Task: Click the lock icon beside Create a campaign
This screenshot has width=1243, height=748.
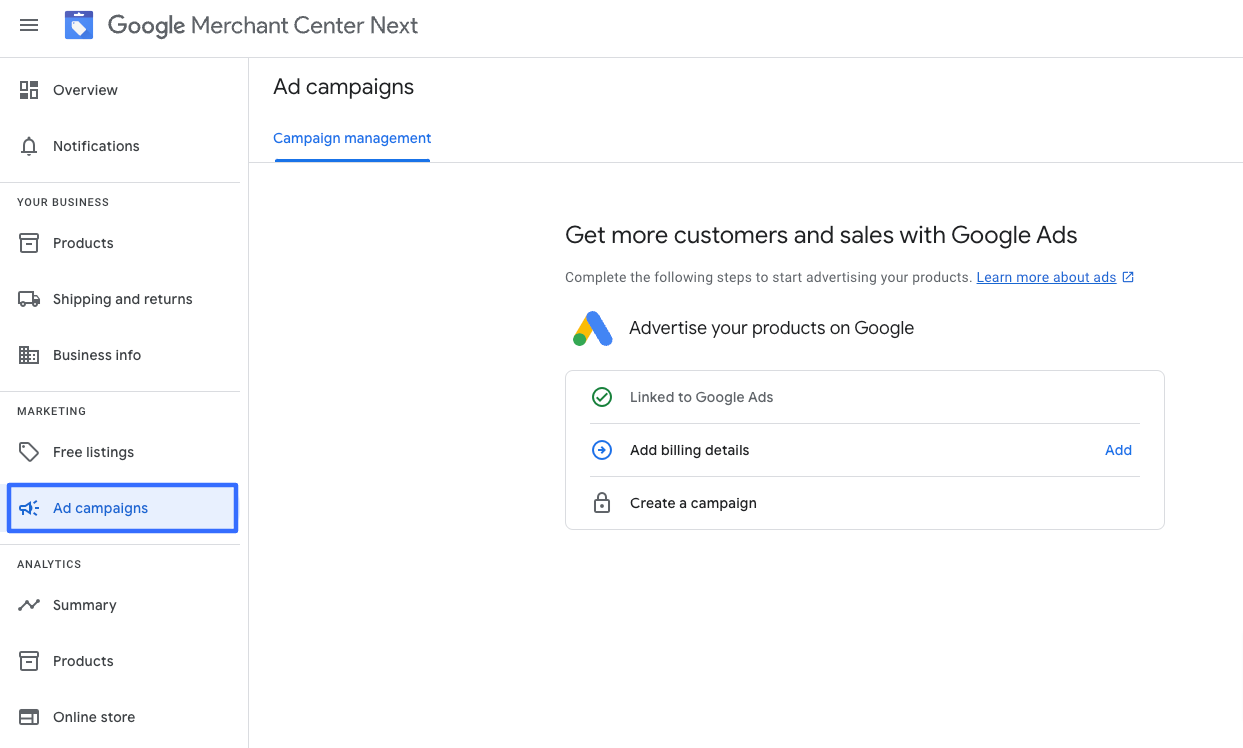Action: (x=602, y=503)
